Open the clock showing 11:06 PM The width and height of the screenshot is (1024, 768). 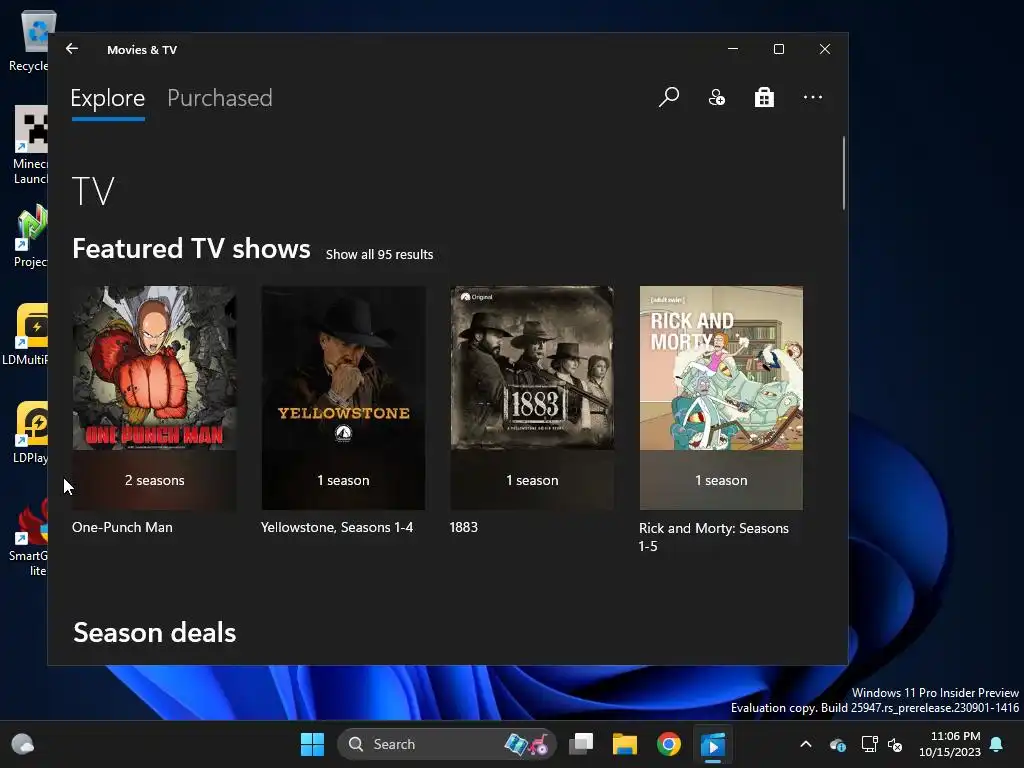coord(950,744)
